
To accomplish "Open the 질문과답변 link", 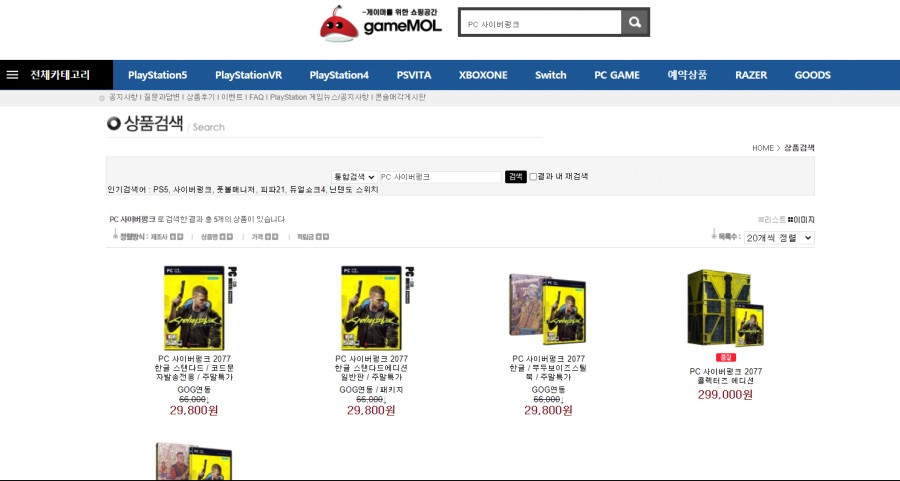I will click(x=161, y=98).
